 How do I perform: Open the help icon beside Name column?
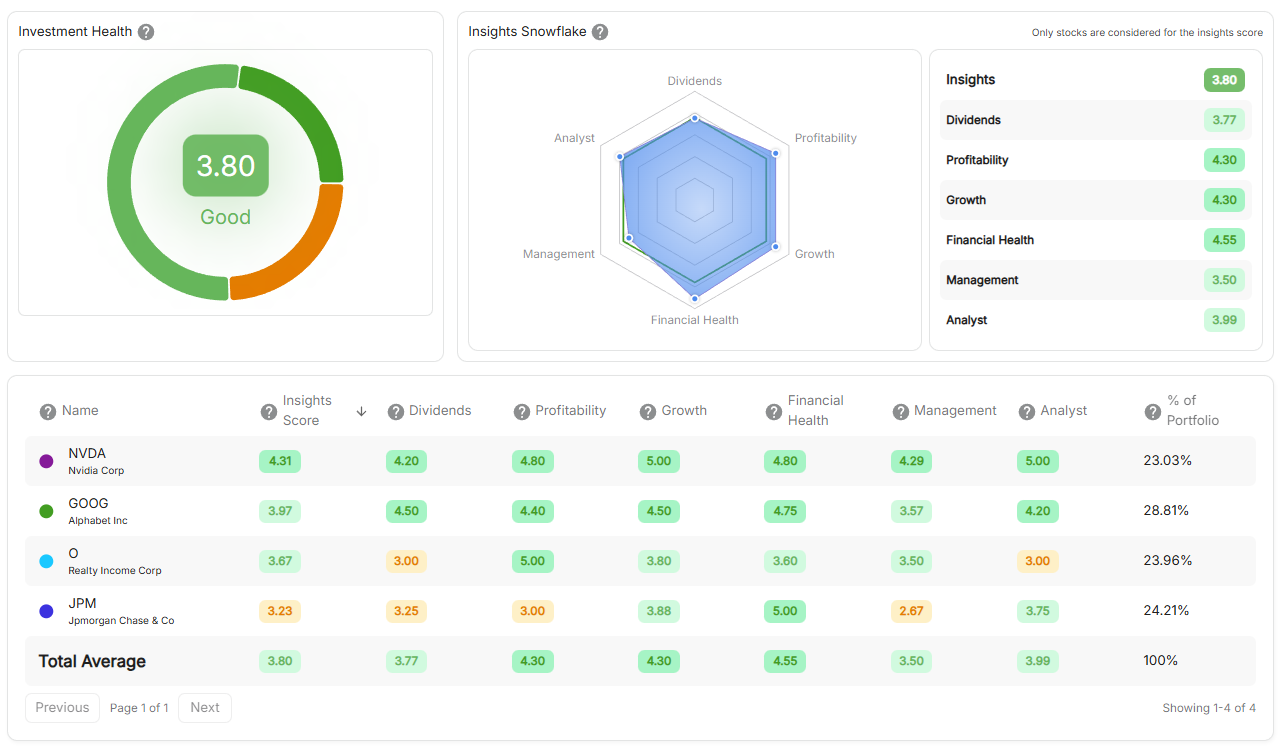click(46, 411)
